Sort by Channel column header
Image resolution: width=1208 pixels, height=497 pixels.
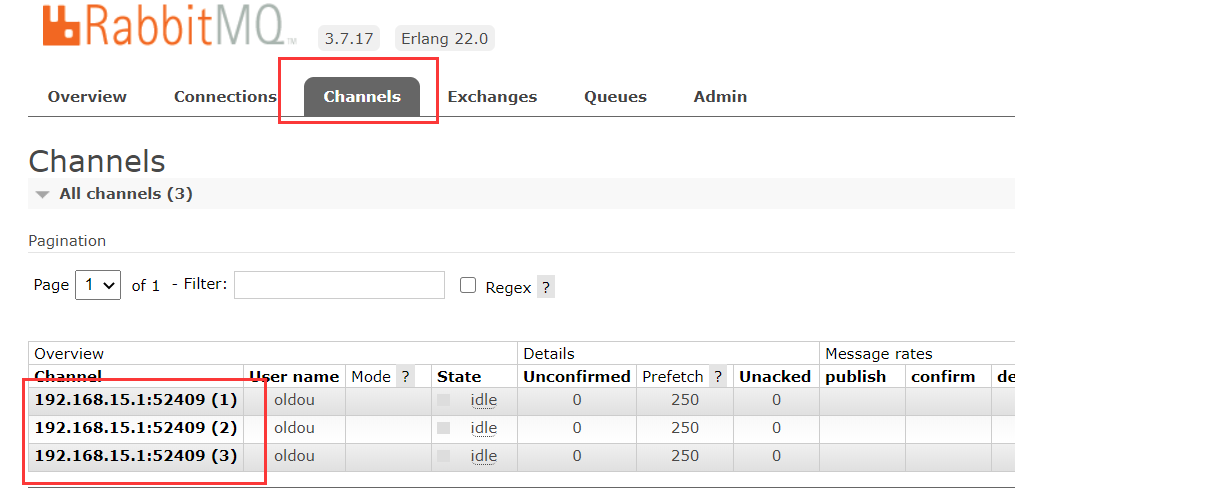[68, 377]
